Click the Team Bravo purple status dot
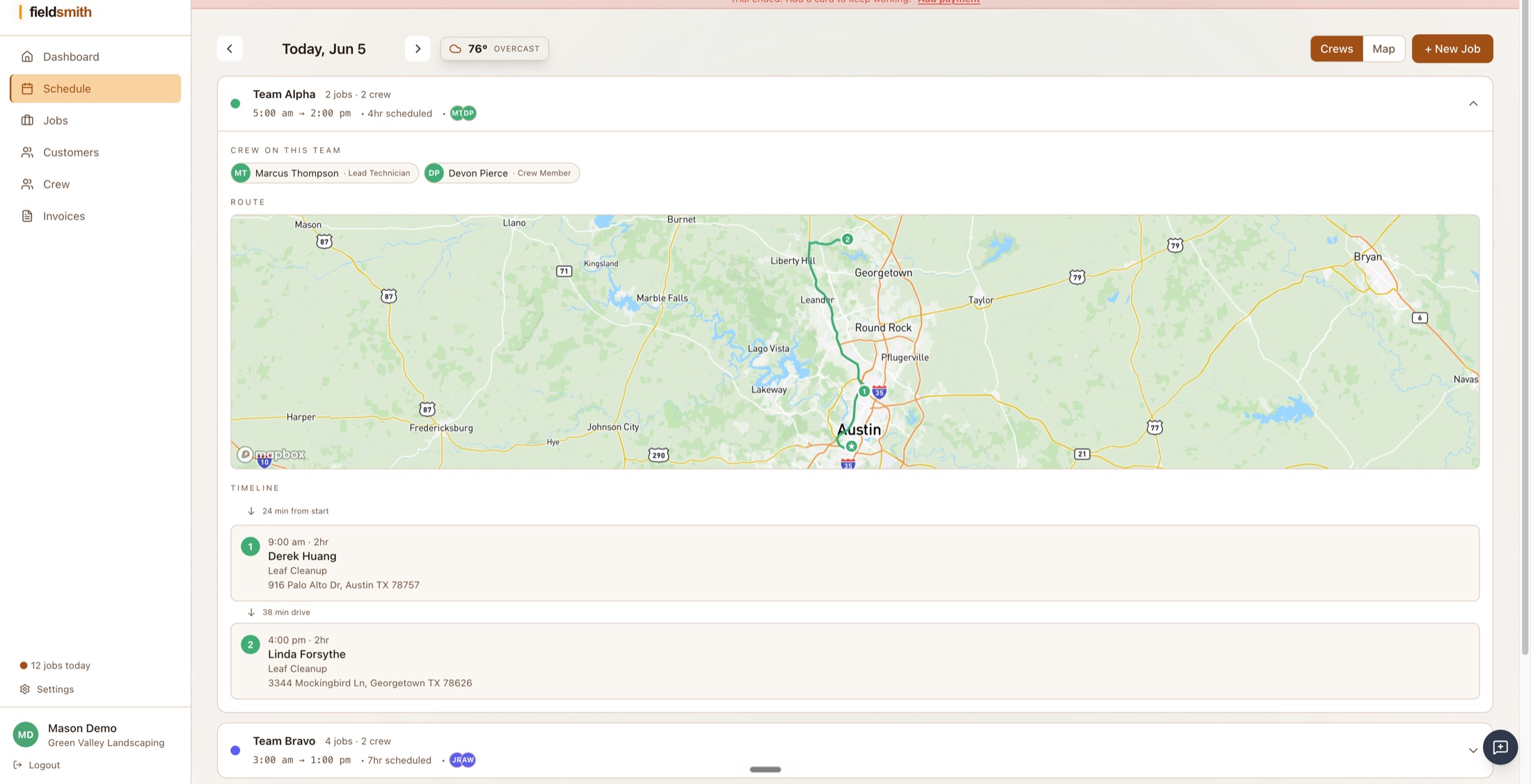This screenshot has height=784, width=1531. [235, 751]
